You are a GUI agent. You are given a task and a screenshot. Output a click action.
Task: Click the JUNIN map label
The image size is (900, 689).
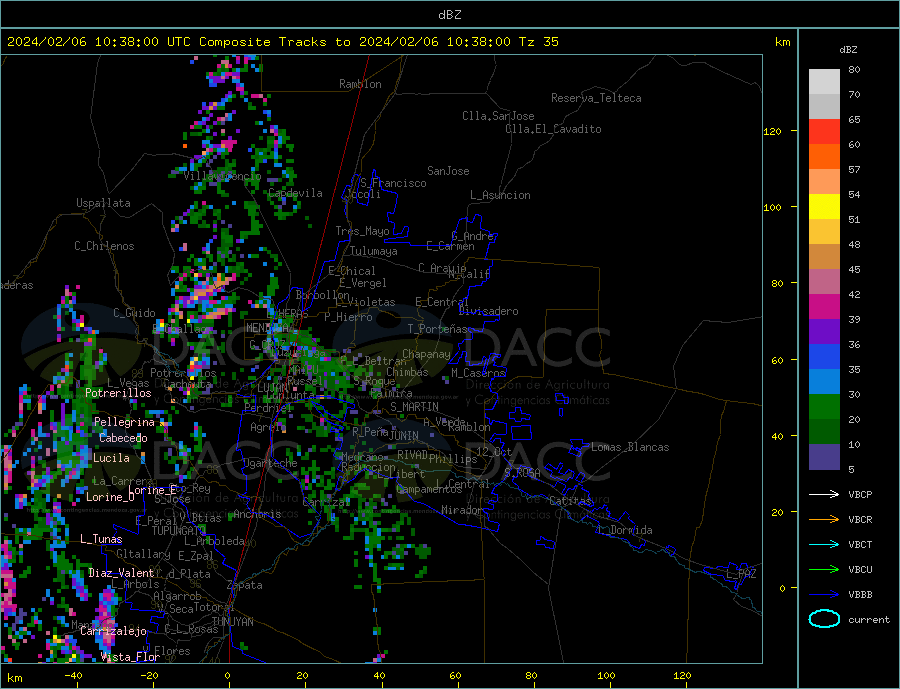404,436
